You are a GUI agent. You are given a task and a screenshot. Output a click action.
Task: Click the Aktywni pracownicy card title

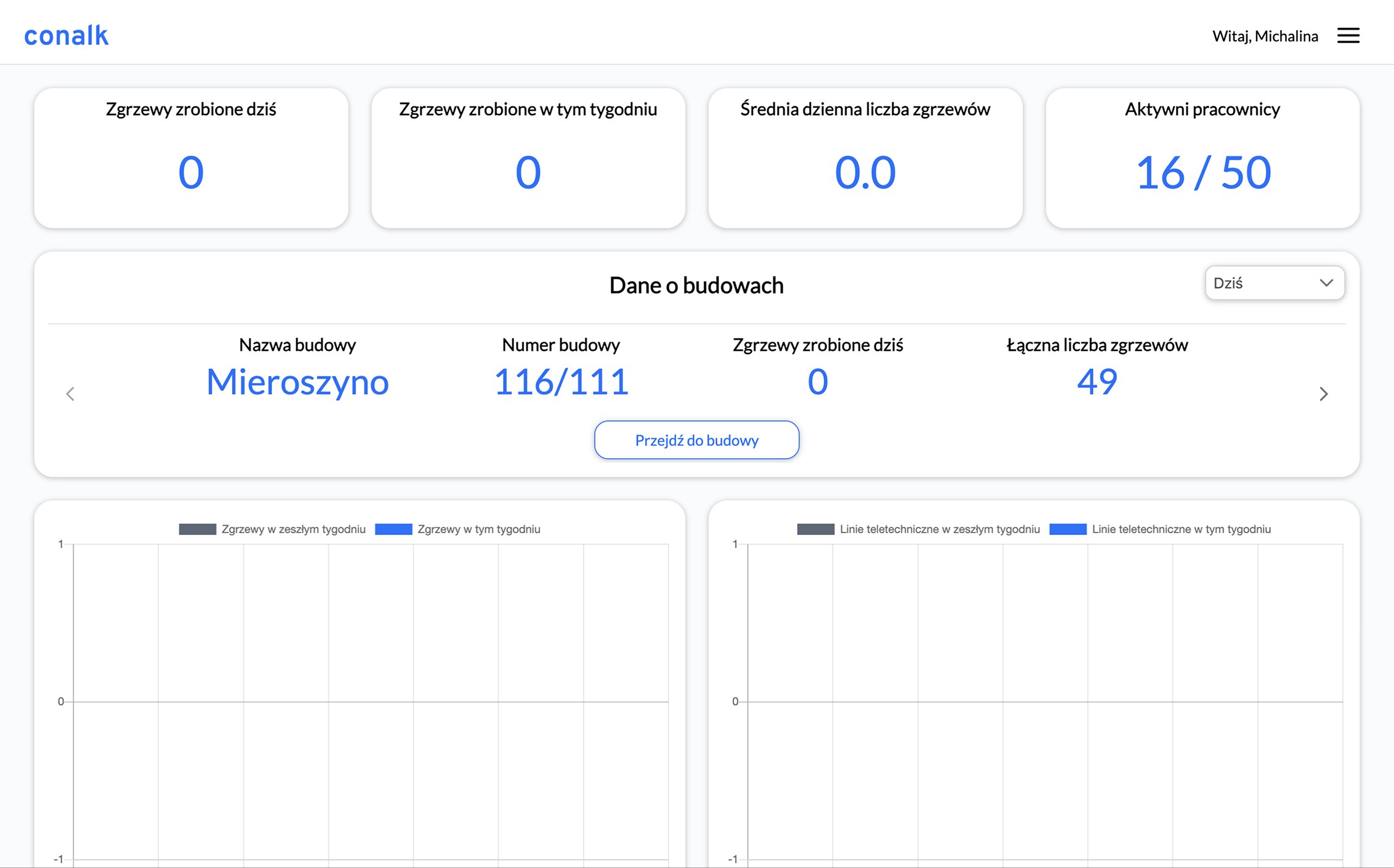click(x=1203, y=110)
